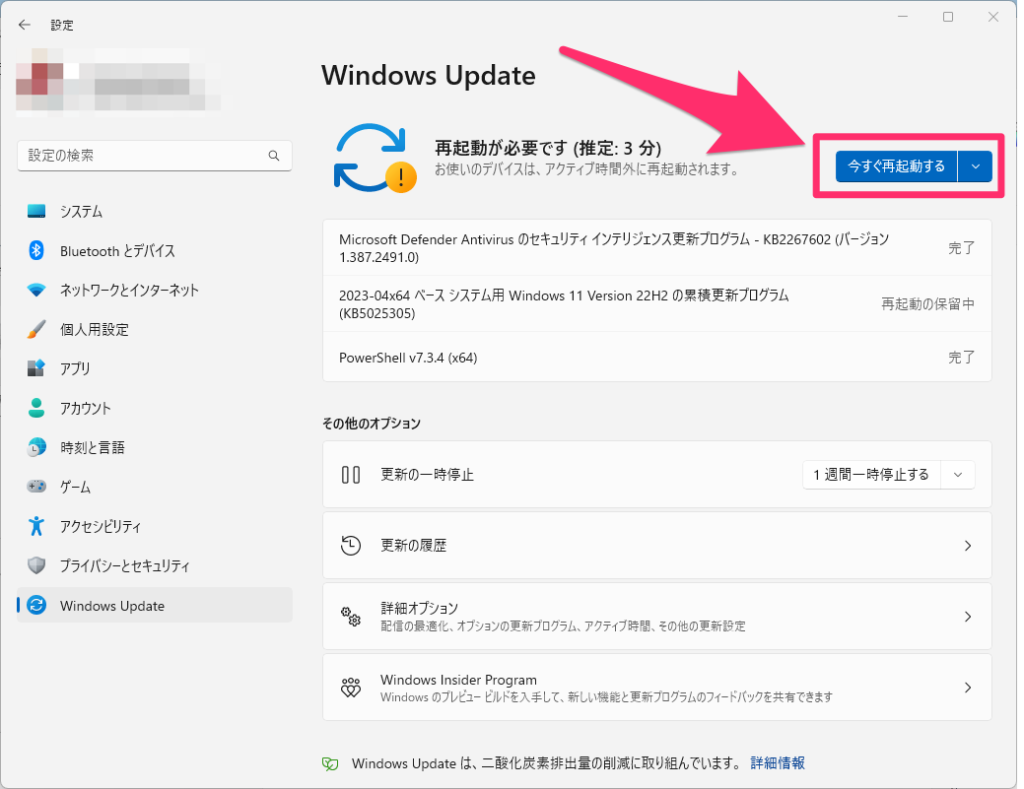Click the プライバシーとセキュリティ shield icon
This screenshot has width=1024, height=789.
(37, 565)
